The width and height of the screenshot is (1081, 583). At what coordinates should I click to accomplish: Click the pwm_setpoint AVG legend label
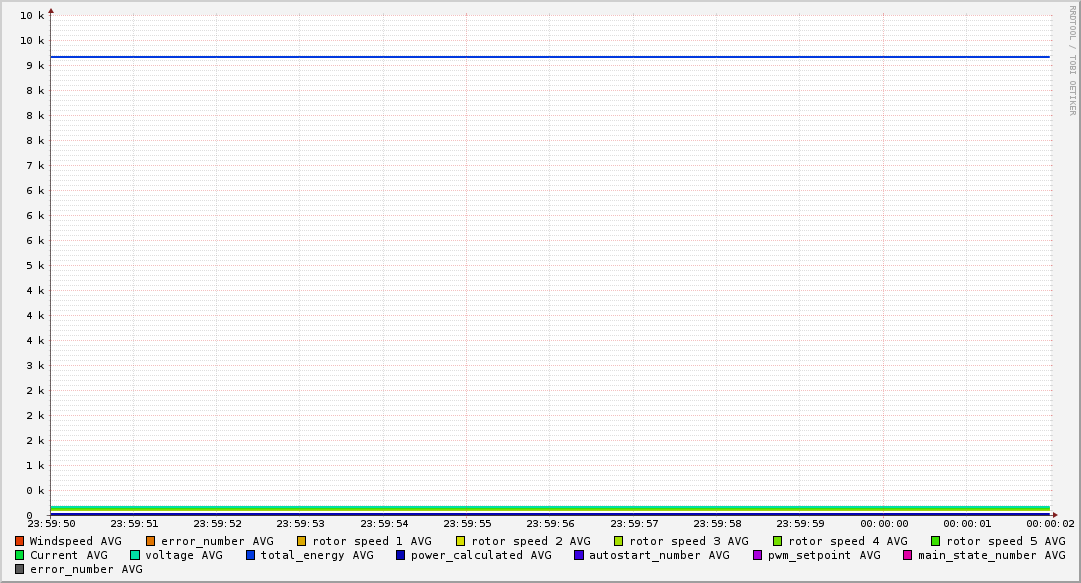pos(824,555)
